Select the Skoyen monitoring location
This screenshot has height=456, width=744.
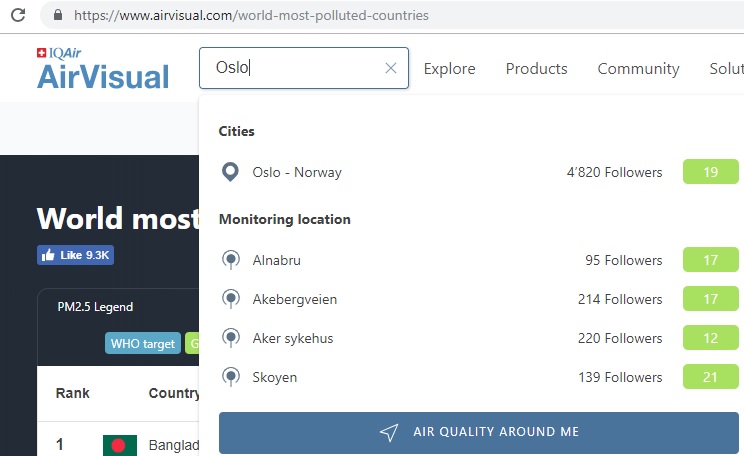pos(479,377)
